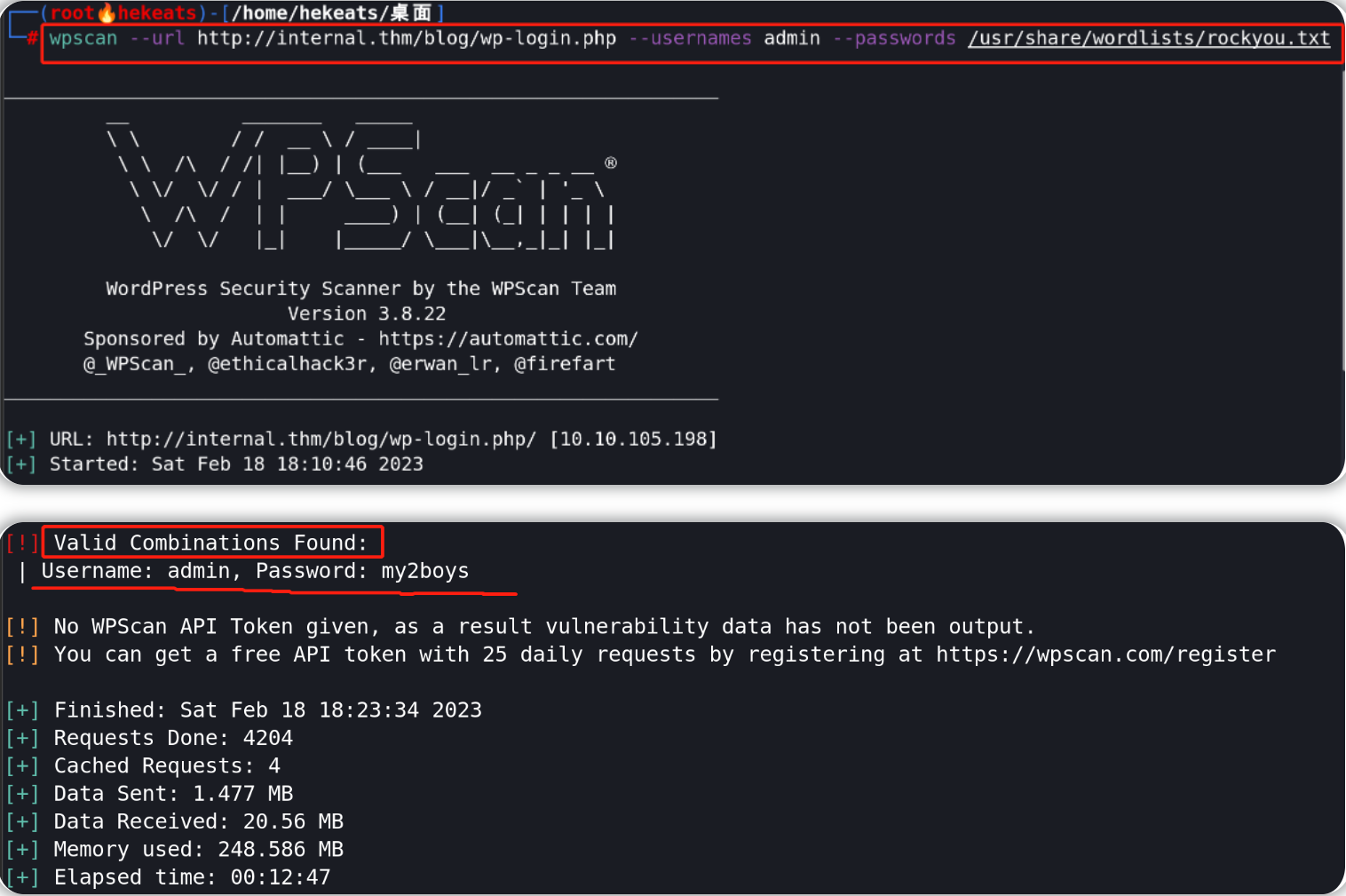This screenshot has width=1346, height=896.
Task: Click 'Finished: Sat Feb 18 18:23:34 2023'
Action: [x=268, y=710]
